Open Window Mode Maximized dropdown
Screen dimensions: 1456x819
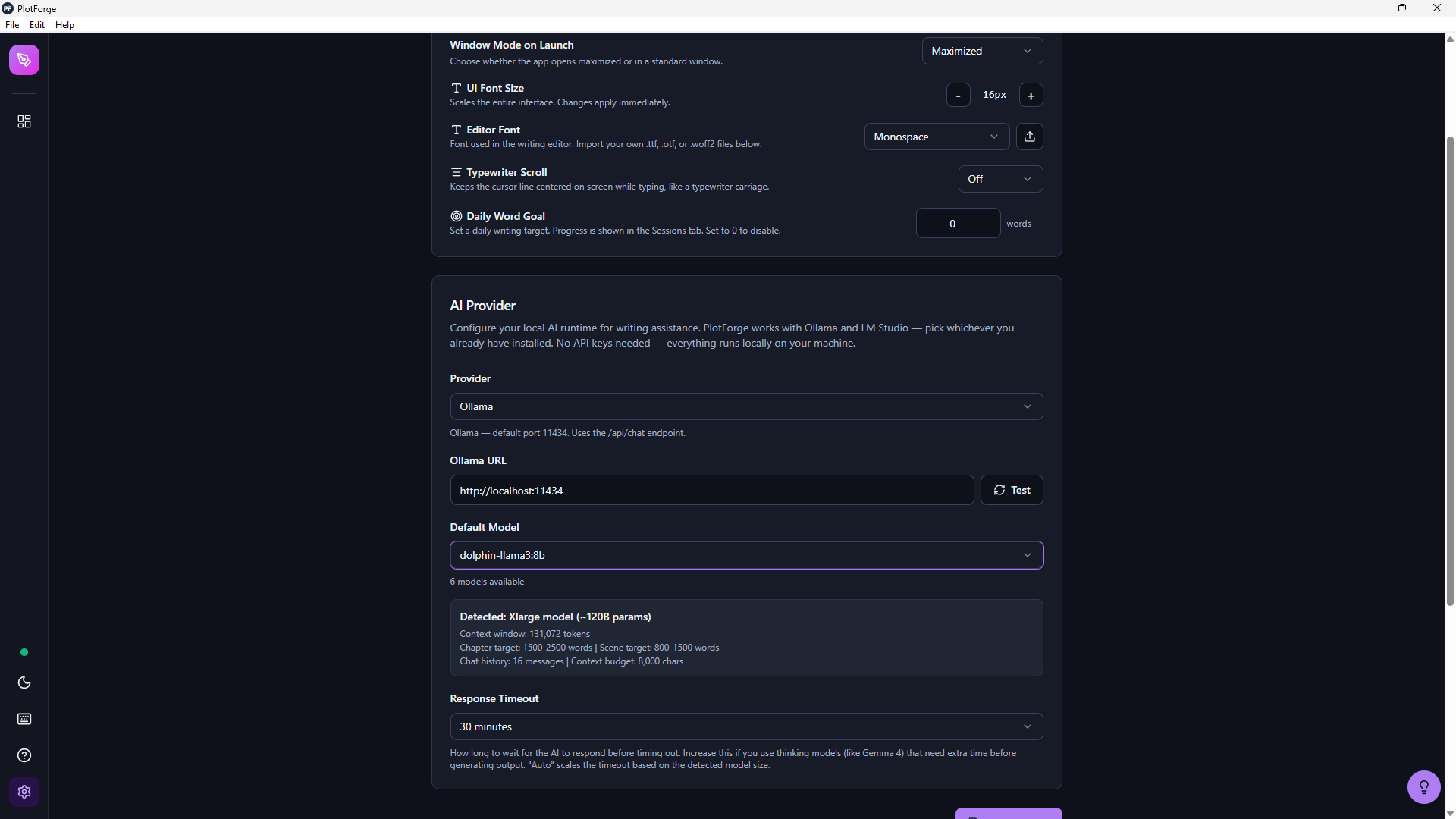983,51
